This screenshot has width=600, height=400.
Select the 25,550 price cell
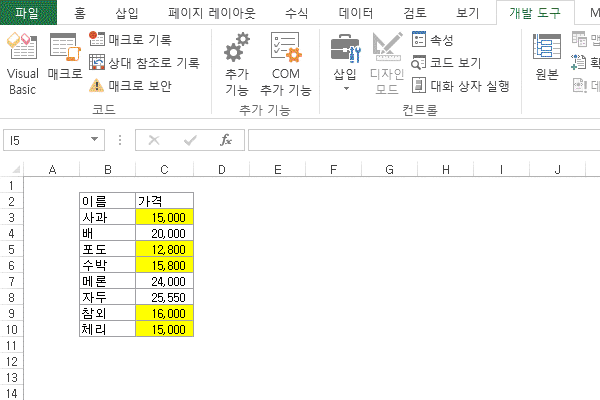[x=165, y=297]
